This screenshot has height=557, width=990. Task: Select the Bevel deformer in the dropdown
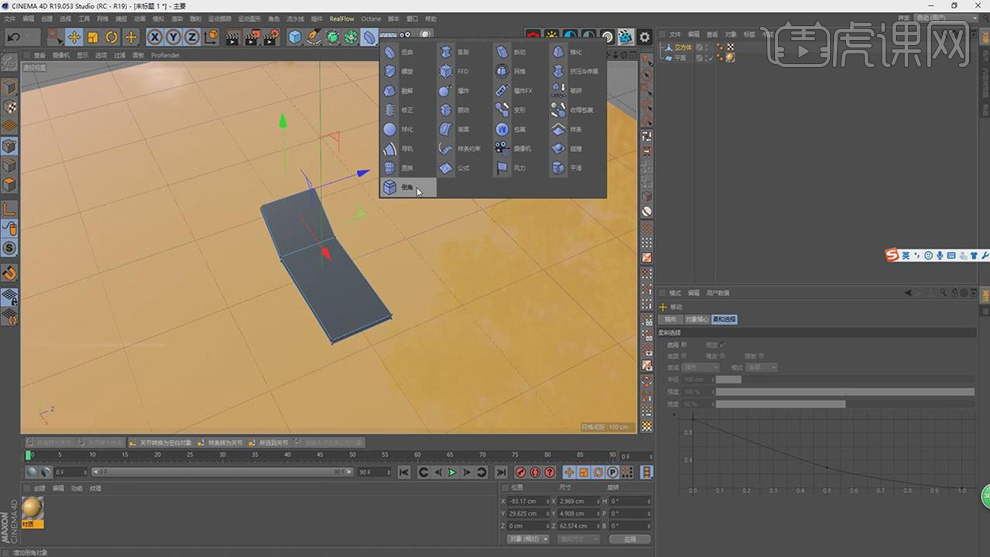[407, 187]
